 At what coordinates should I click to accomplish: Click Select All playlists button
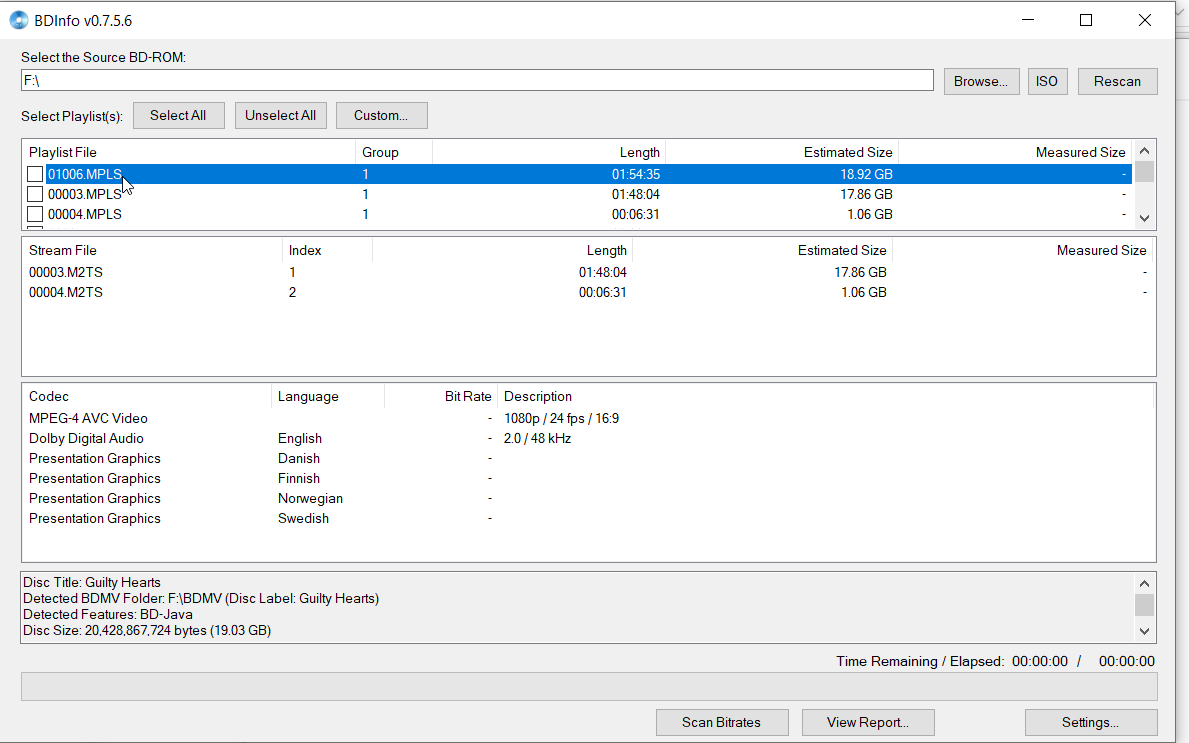[178, 115]
